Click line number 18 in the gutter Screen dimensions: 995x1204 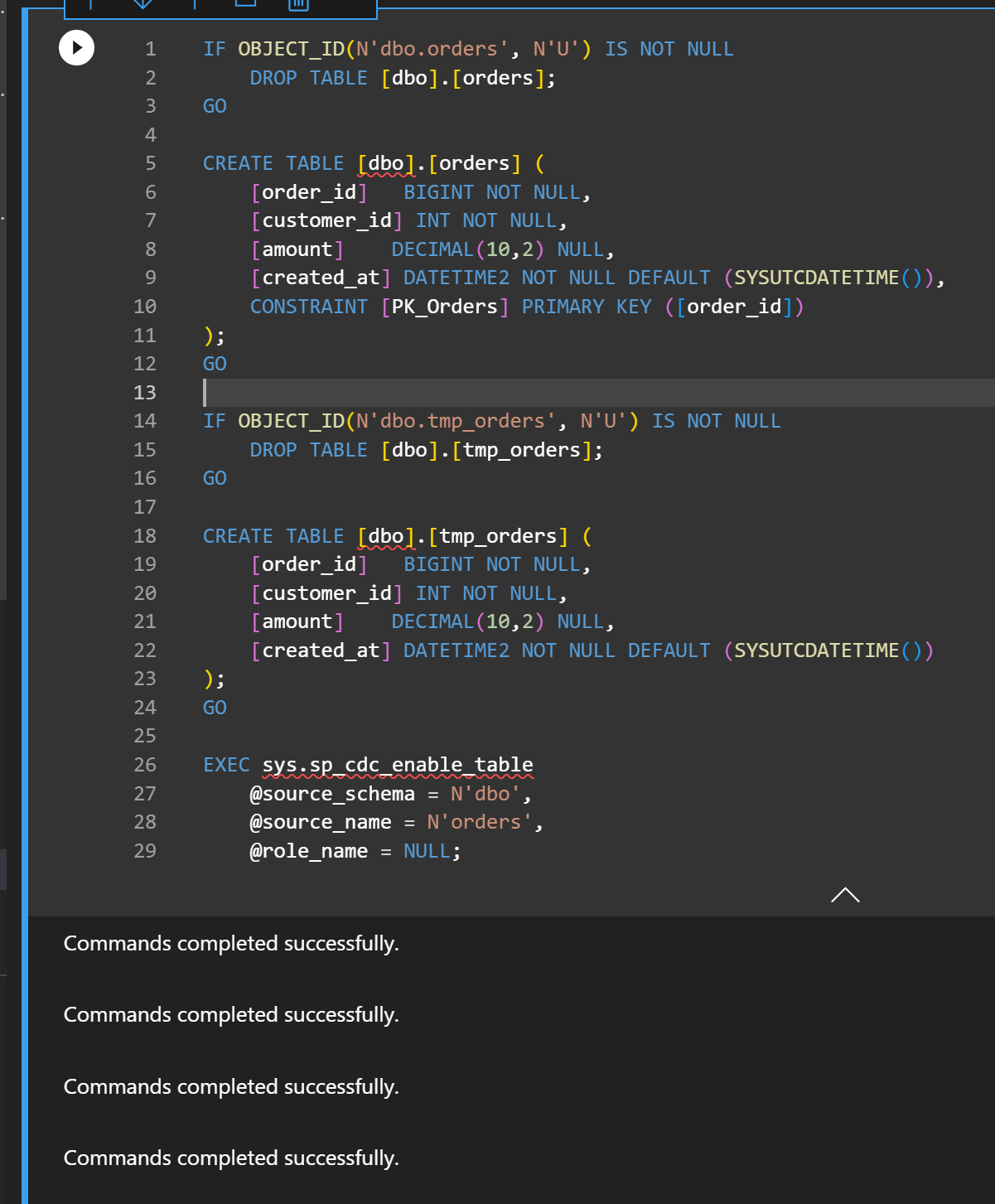click(x=145, y=536)
